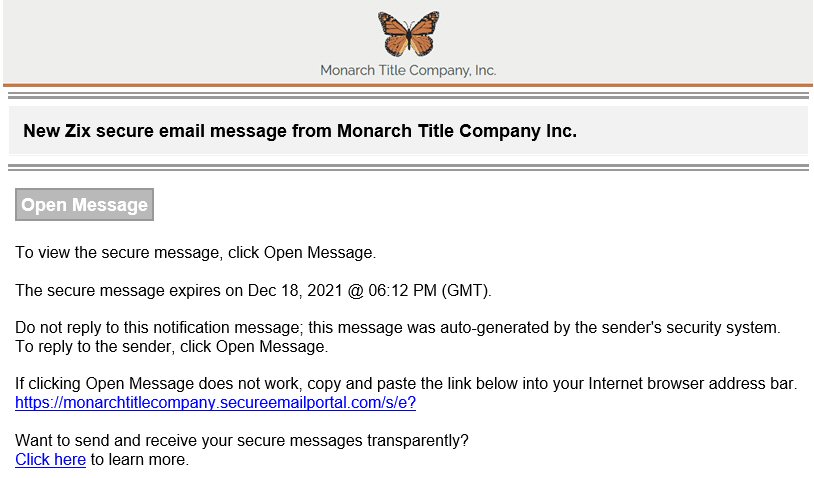Image resolution: width=814 pixels, height=478 pixels.
Task: Click the 'Want to send and receive' line
Action: pos(242,441)
